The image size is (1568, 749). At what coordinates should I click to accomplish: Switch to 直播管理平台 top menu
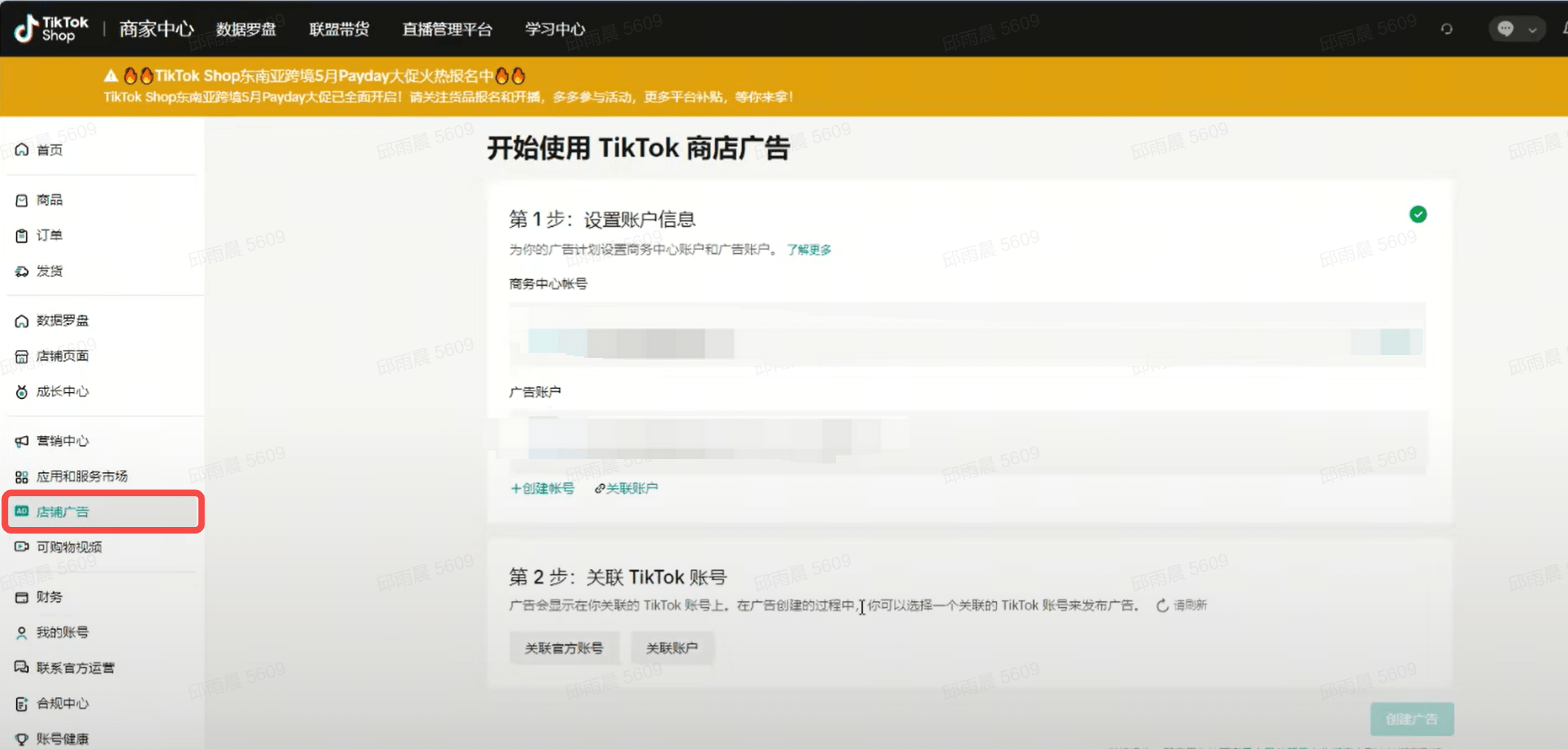(x=447, y=29)
